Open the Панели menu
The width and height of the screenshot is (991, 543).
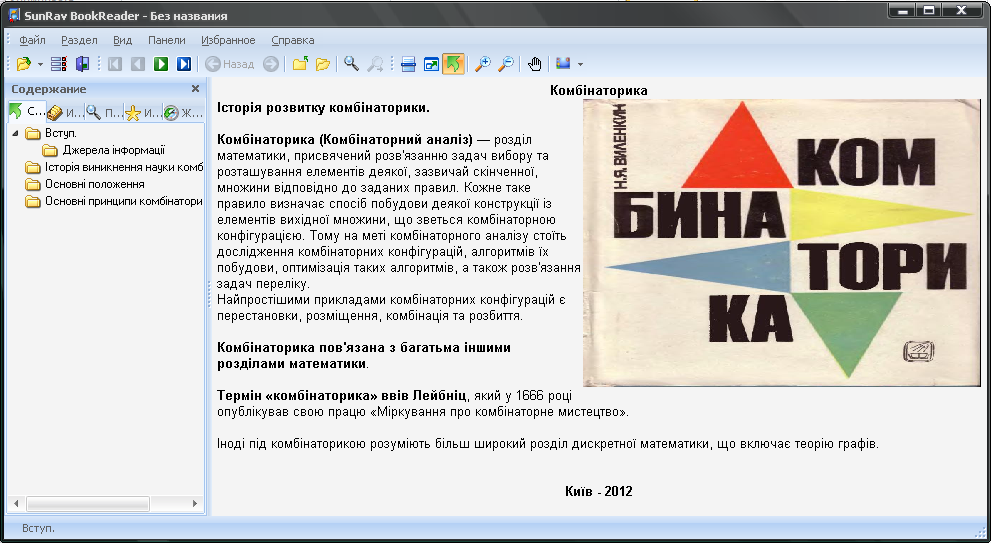point(167,40)
